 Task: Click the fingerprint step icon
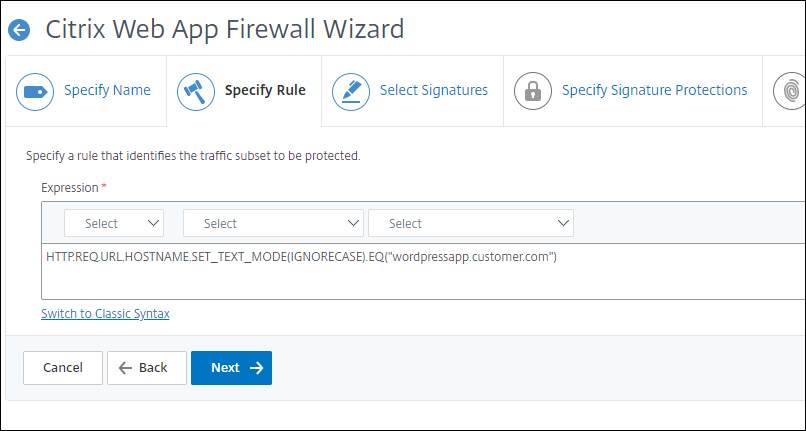(x=790, y=91)
